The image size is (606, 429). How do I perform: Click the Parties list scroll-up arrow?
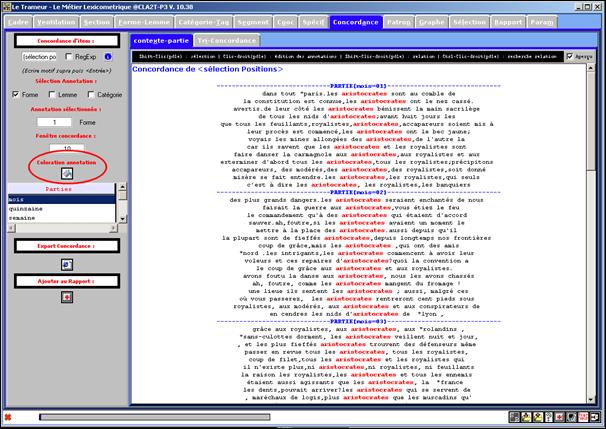click(x=122, y=187)
